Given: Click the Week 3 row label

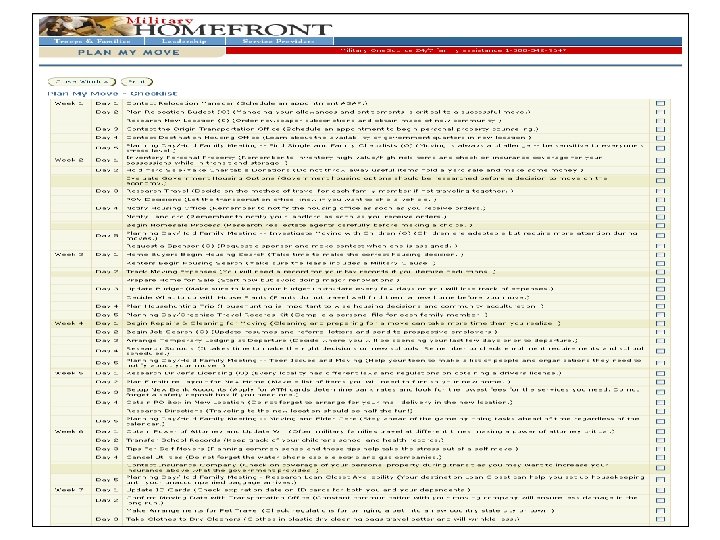Looking at the screenshot, I should click(x=69, y=254).
